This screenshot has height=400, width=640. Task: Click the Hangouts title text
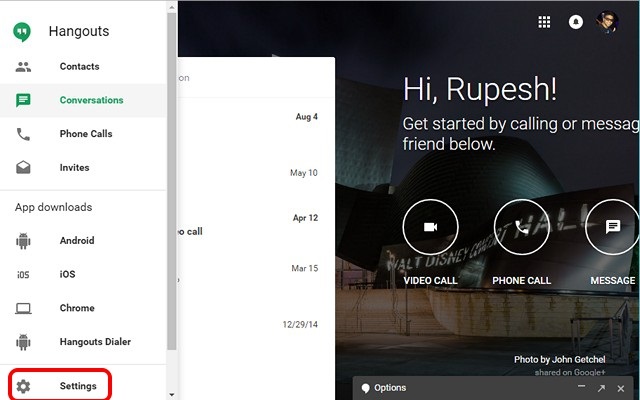click(x=79, y=31)
